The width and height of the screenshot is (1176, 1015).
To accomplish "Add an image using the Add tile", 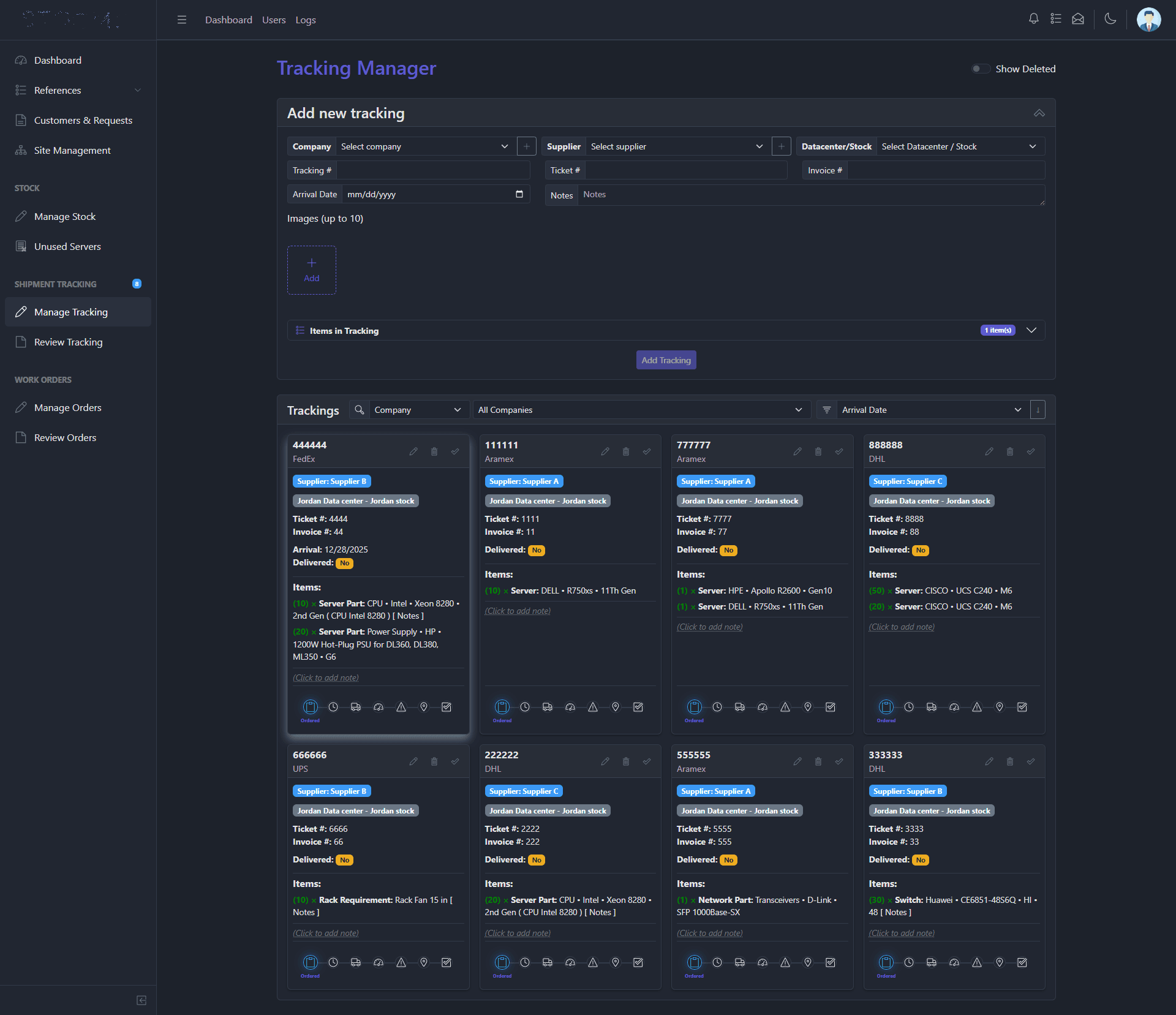I will (312, 270).
